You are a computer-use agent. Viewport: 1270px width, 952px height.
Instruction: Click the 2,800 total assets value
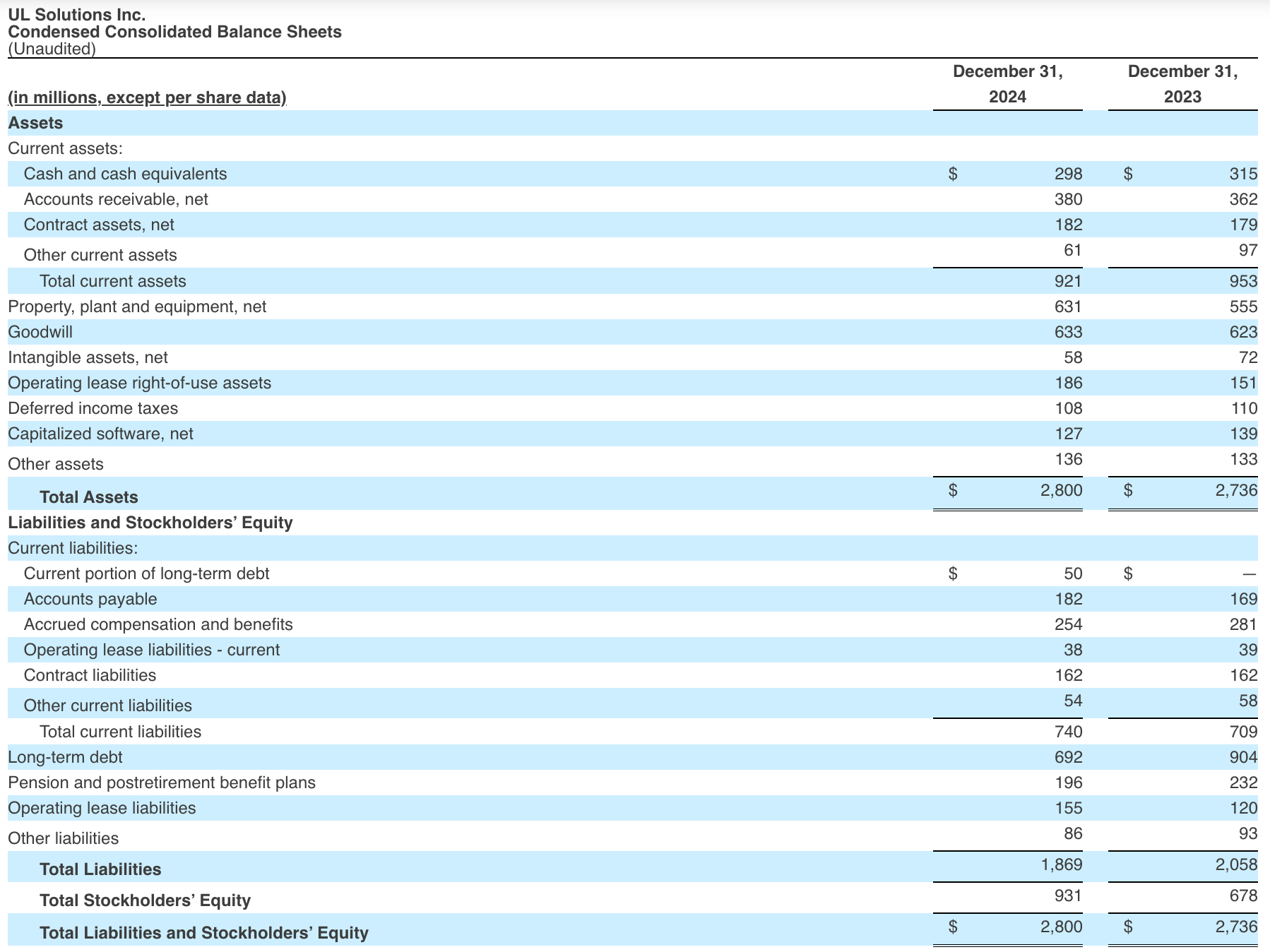[1061, 490]
